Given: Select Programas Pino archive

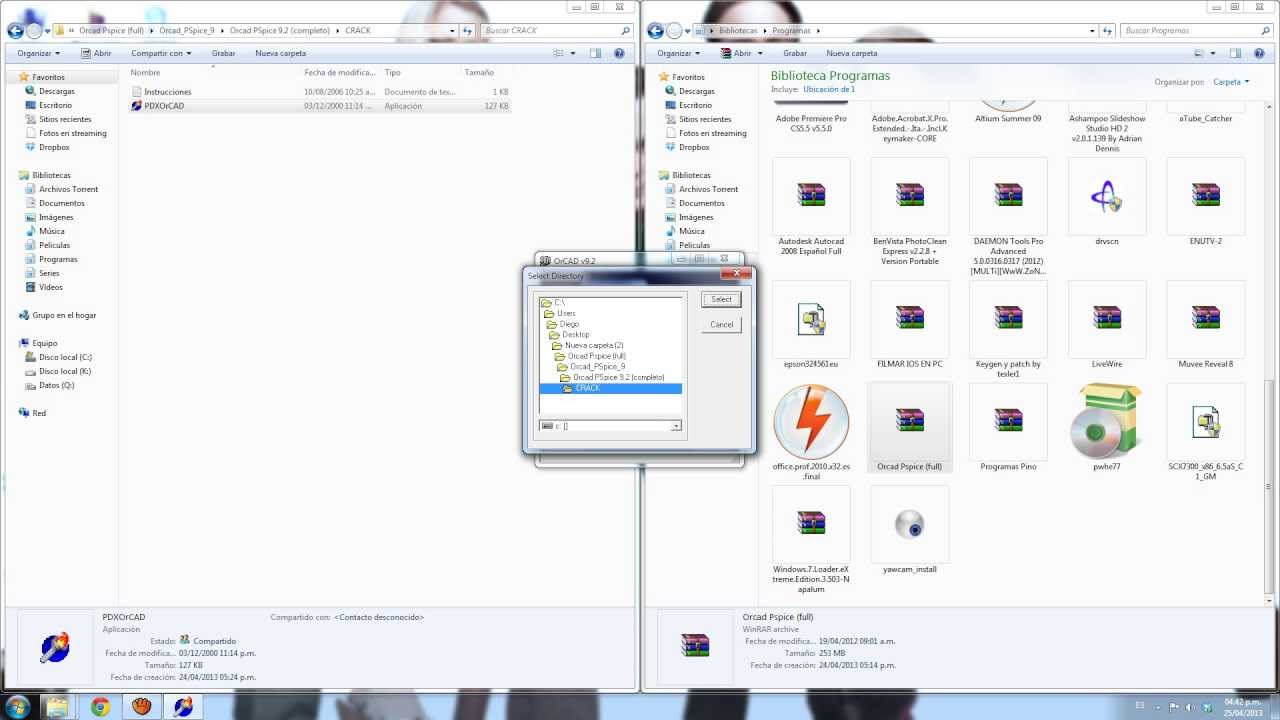Looking at the screenshot, I should point(1008,428).
